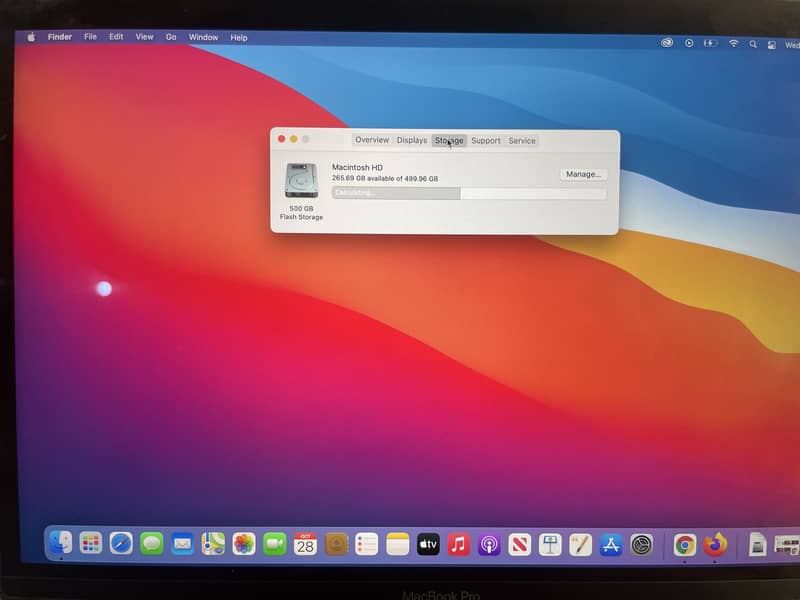Launch Keynote from the Dock
The image size is (800, 600).
(550, 545)
